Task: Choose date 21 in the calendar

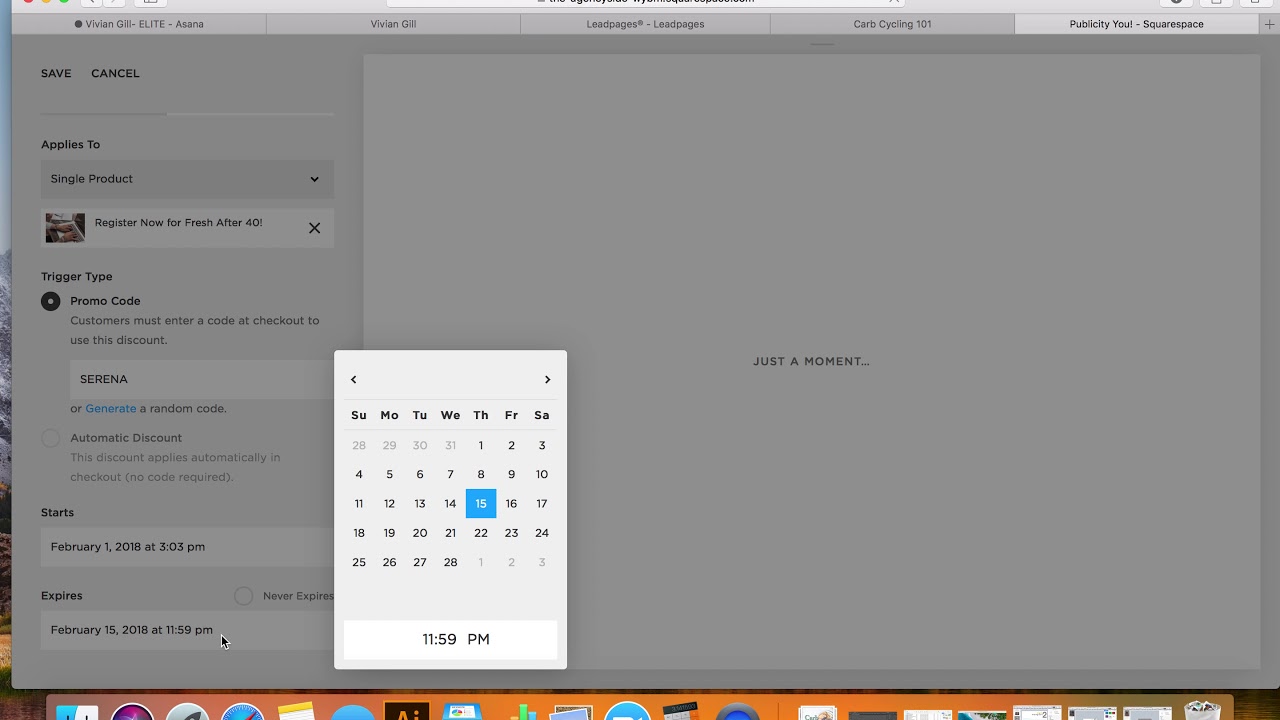Action: click(x=450, y=533)
